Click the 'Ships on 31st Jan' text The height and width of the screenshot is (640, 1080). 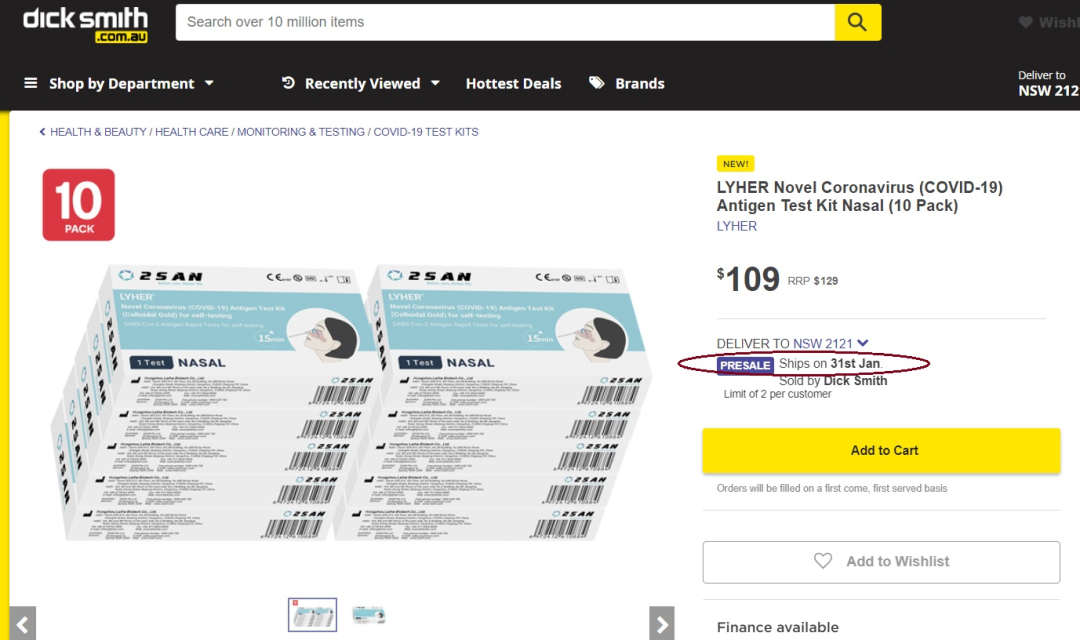pos(831,364)
